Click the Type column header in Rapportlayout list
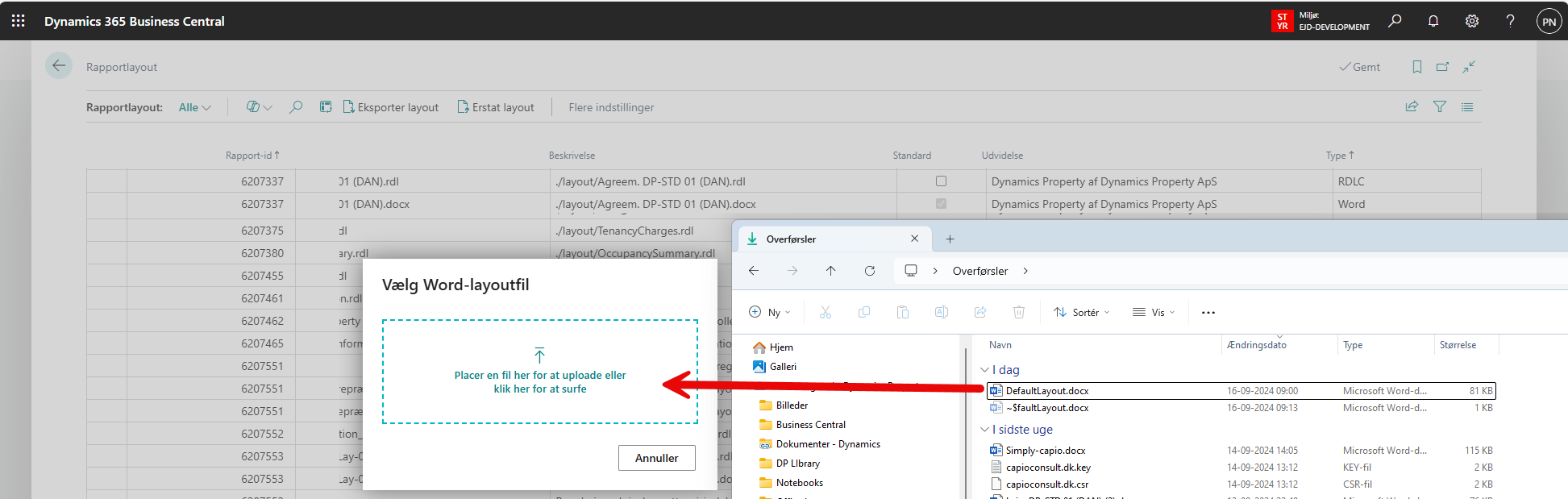Image resolution: width=1568 pixels, height=499 pixels. [1340, 156]
